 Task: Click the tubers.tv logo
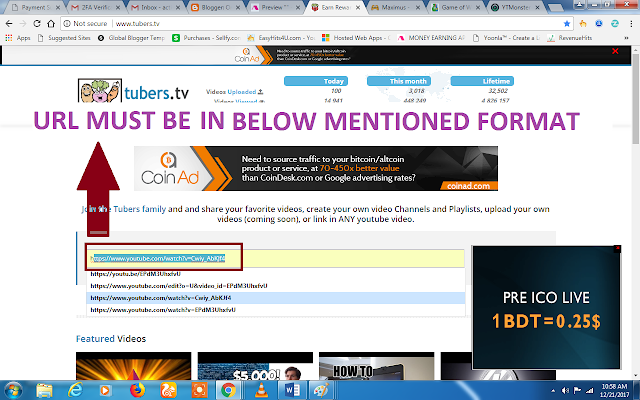133,91
